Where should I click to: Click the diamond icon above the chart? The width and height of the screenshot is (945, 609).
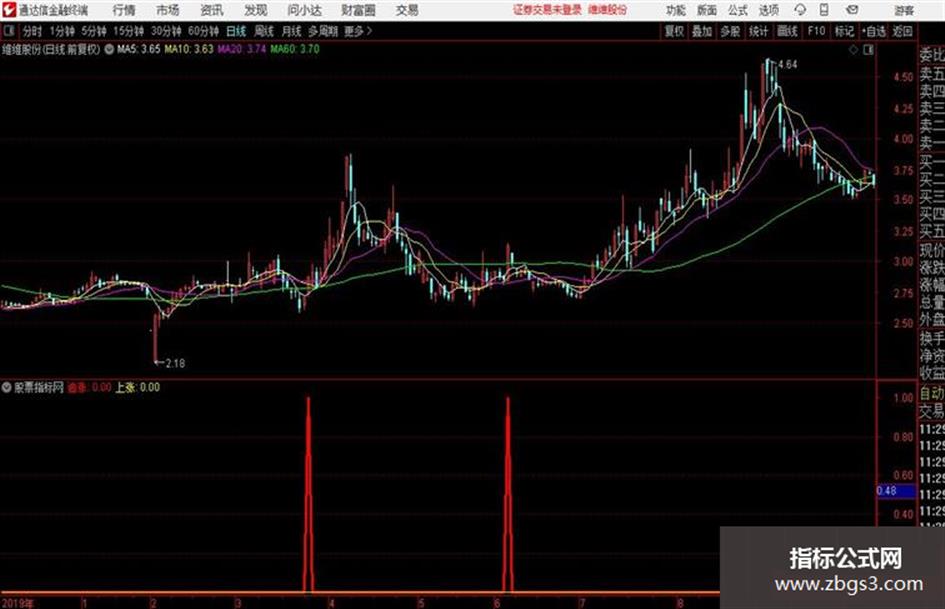point(853,50)
